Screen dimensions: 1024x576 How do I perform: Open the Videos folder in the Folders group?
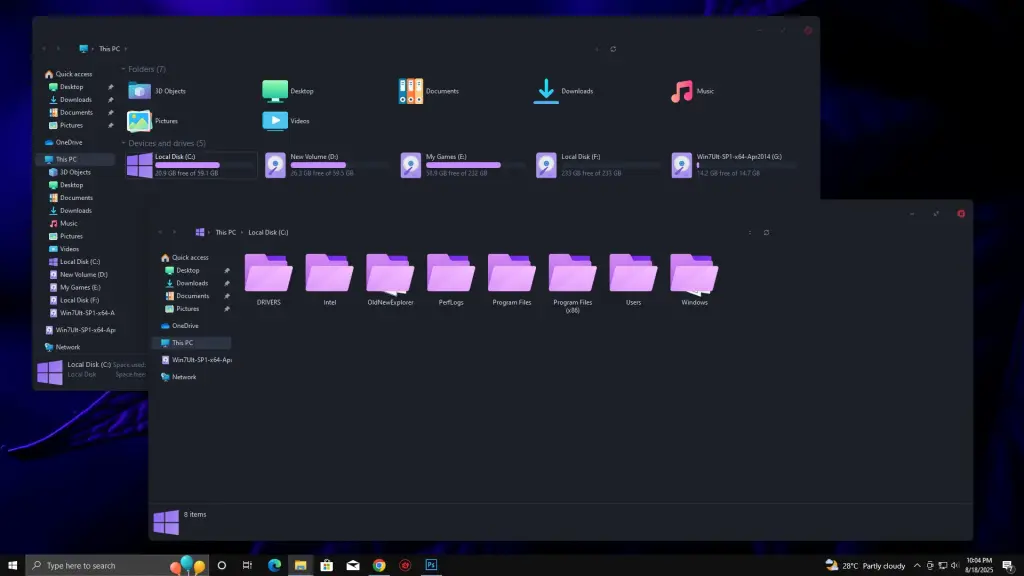pyautogui.click(x=275, y=121)
